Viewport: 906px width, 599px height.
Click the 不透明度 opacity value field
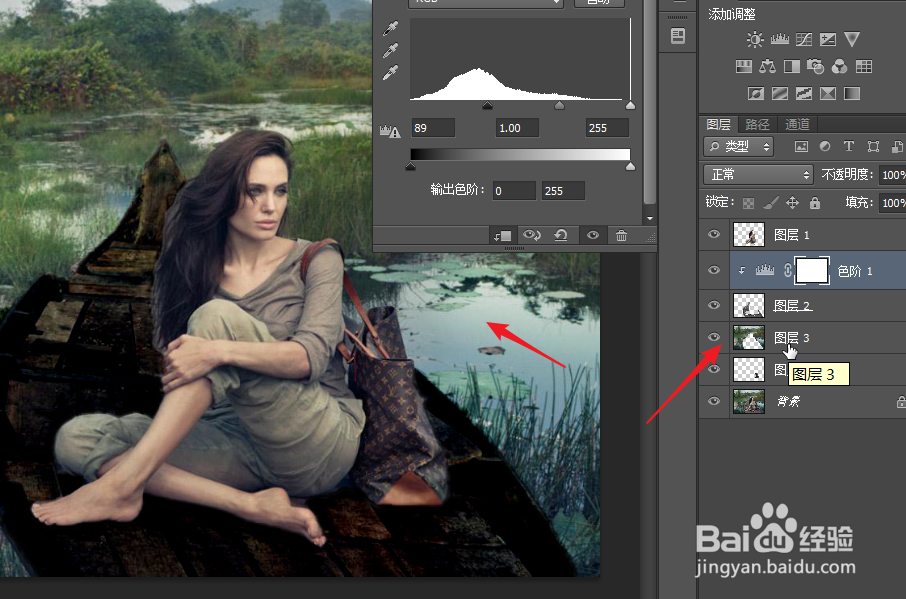[893, 174]
